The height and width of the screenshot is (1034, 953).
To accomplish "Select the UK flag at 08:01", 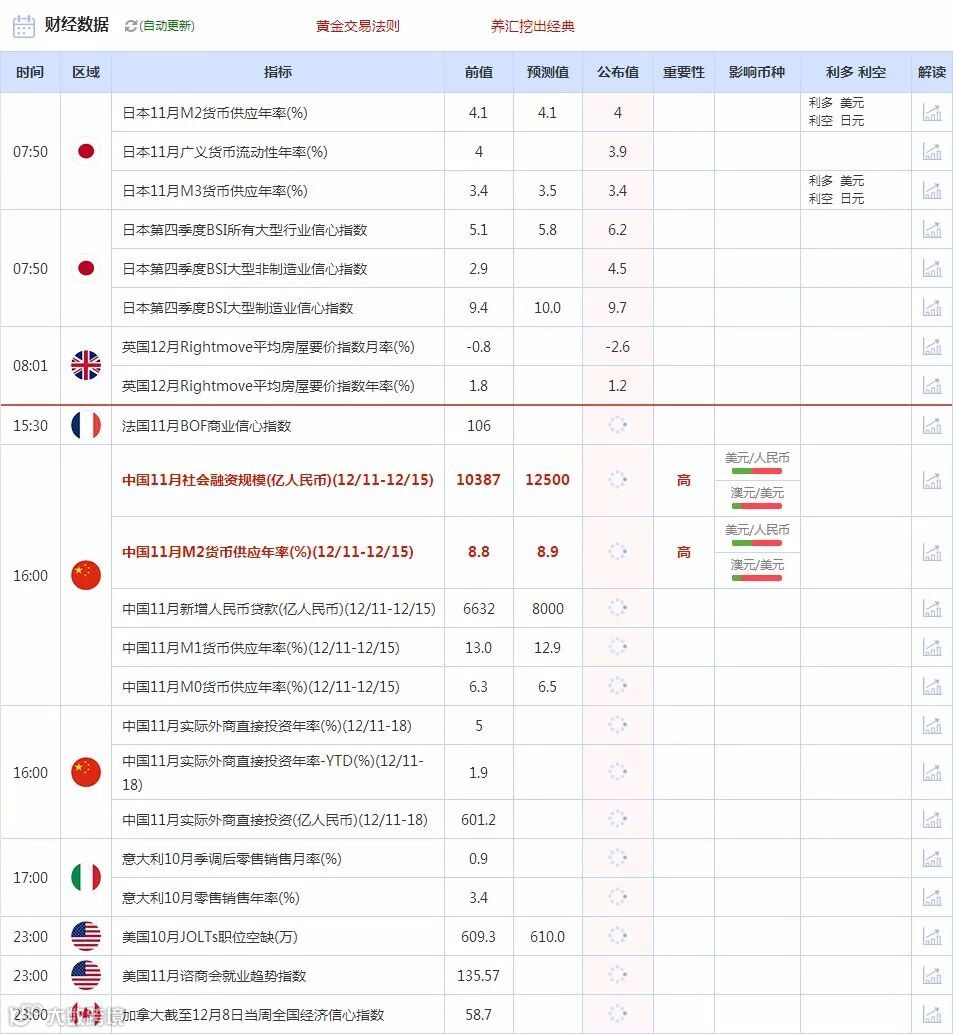I will [86, 365].
